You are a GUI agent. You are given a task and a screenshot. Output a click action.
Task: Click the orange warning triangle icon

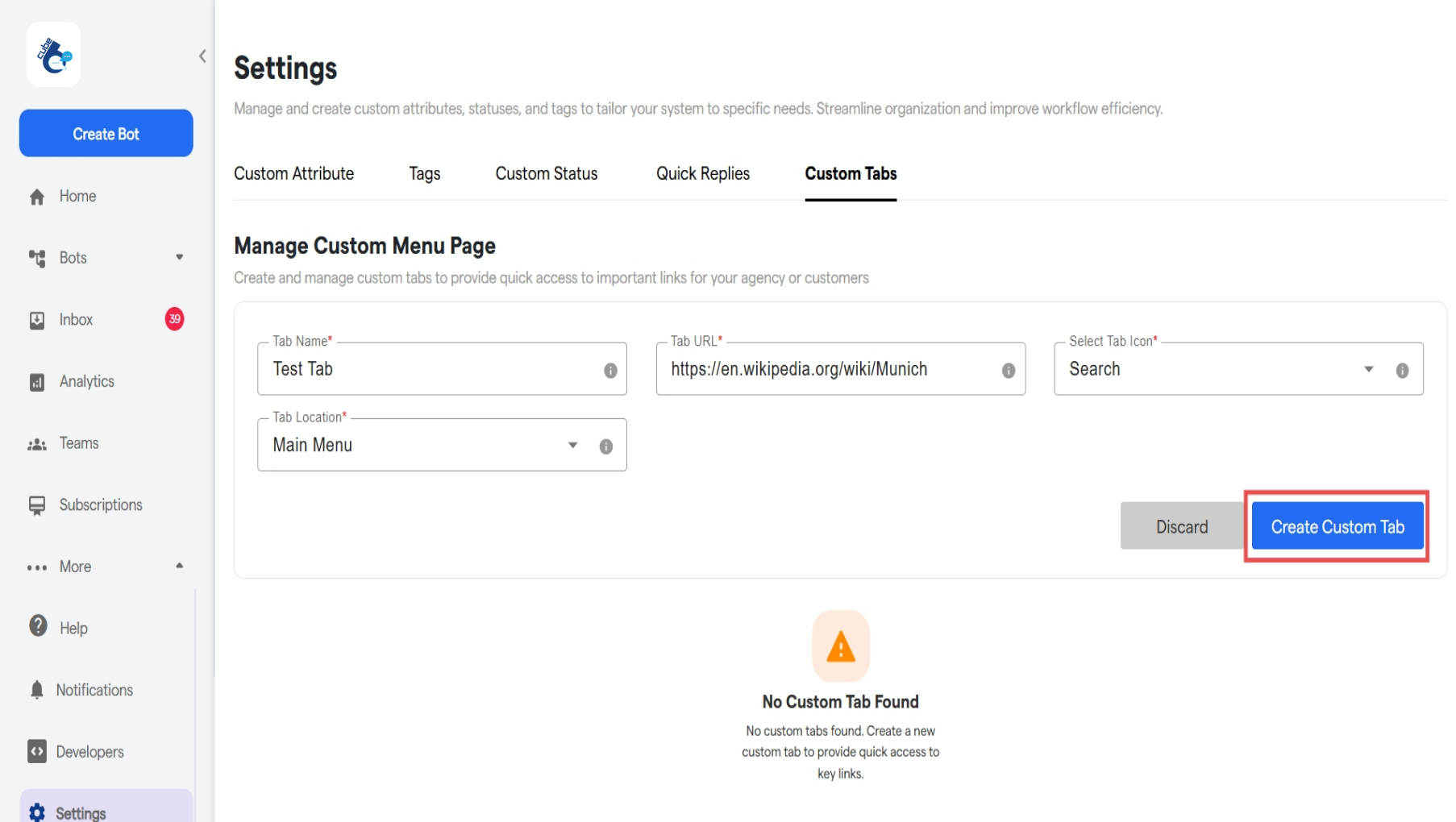pos(841,646)
